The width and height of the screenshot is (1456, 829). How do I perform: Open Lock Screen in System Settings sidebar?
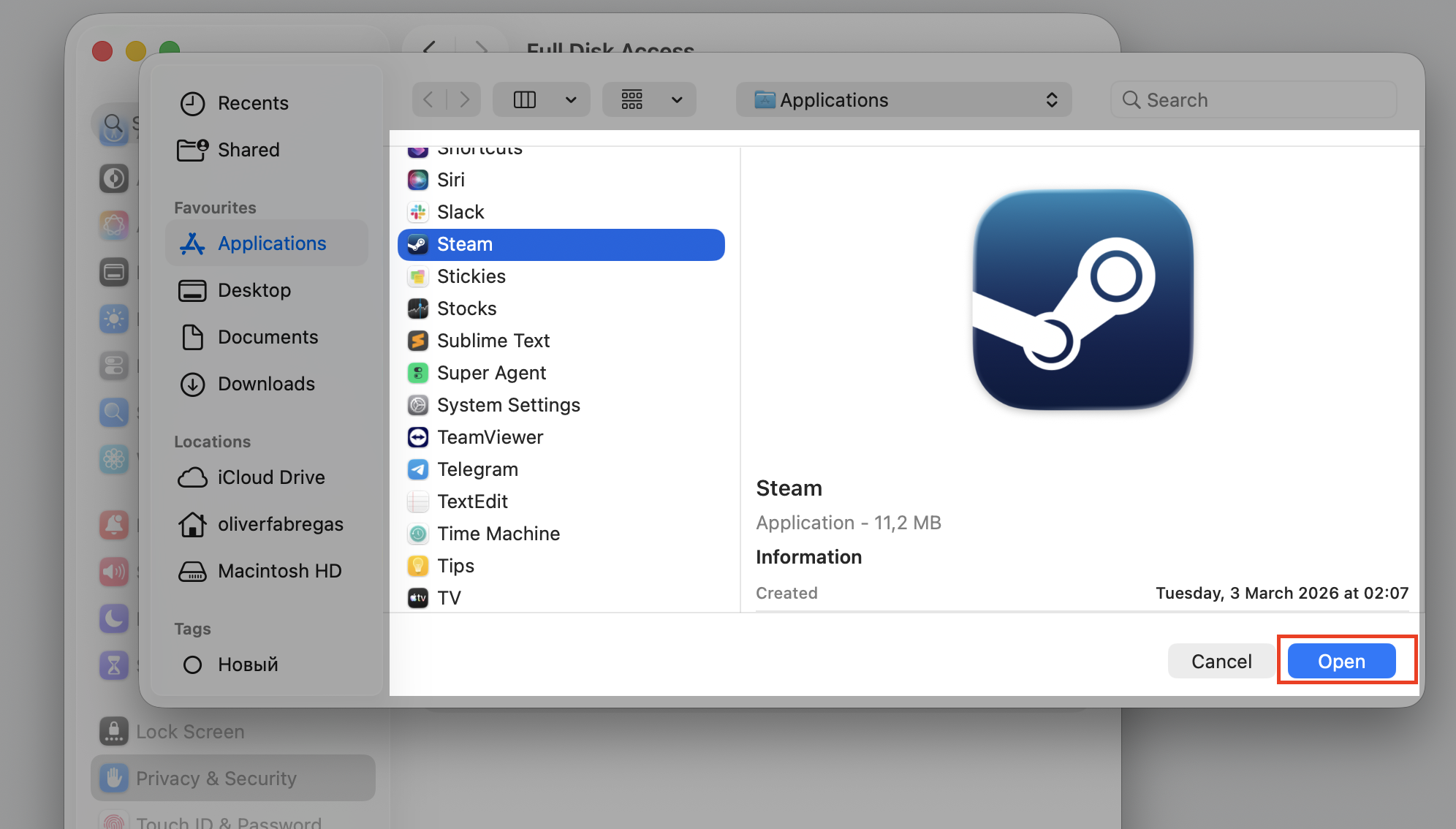click(x=233, y=731)
